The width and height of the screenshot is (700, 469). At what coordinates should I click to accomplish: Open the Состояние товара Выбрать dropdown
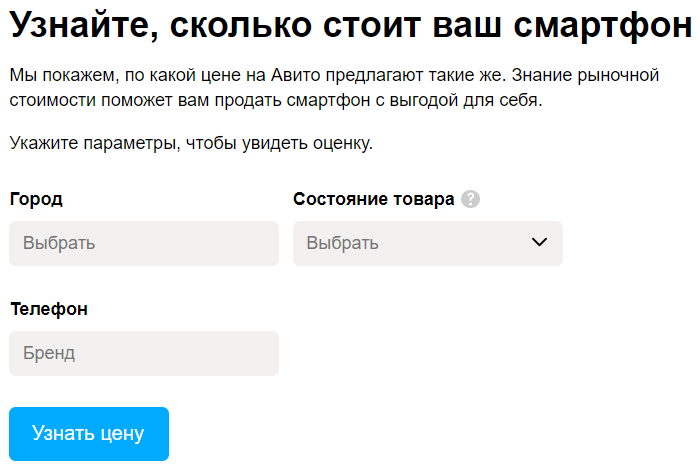pyautogui.click(x=428, y=243)
